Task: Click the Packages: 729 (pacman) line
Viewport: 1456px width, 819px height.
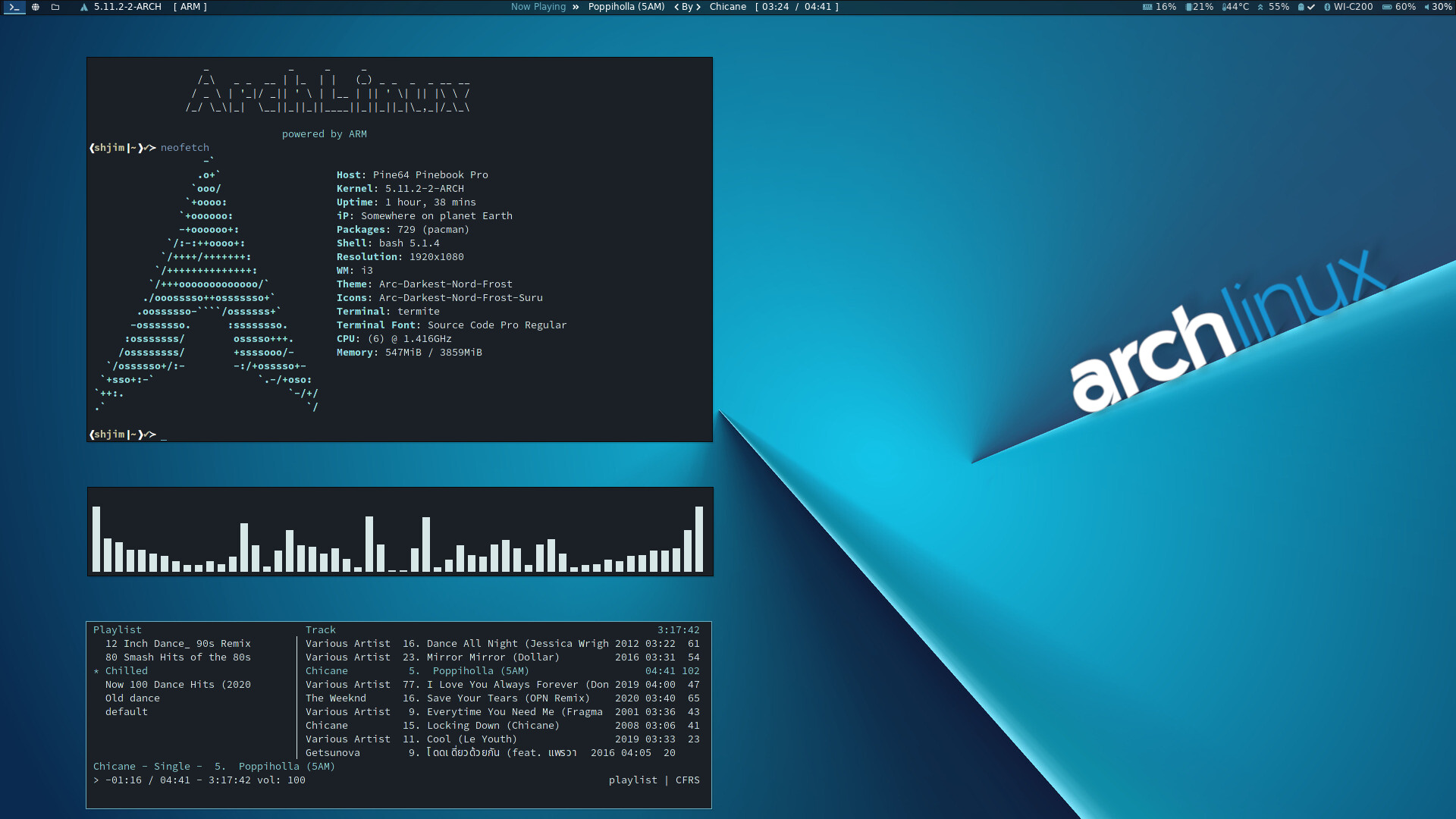Action: click(x=403, y=230)
